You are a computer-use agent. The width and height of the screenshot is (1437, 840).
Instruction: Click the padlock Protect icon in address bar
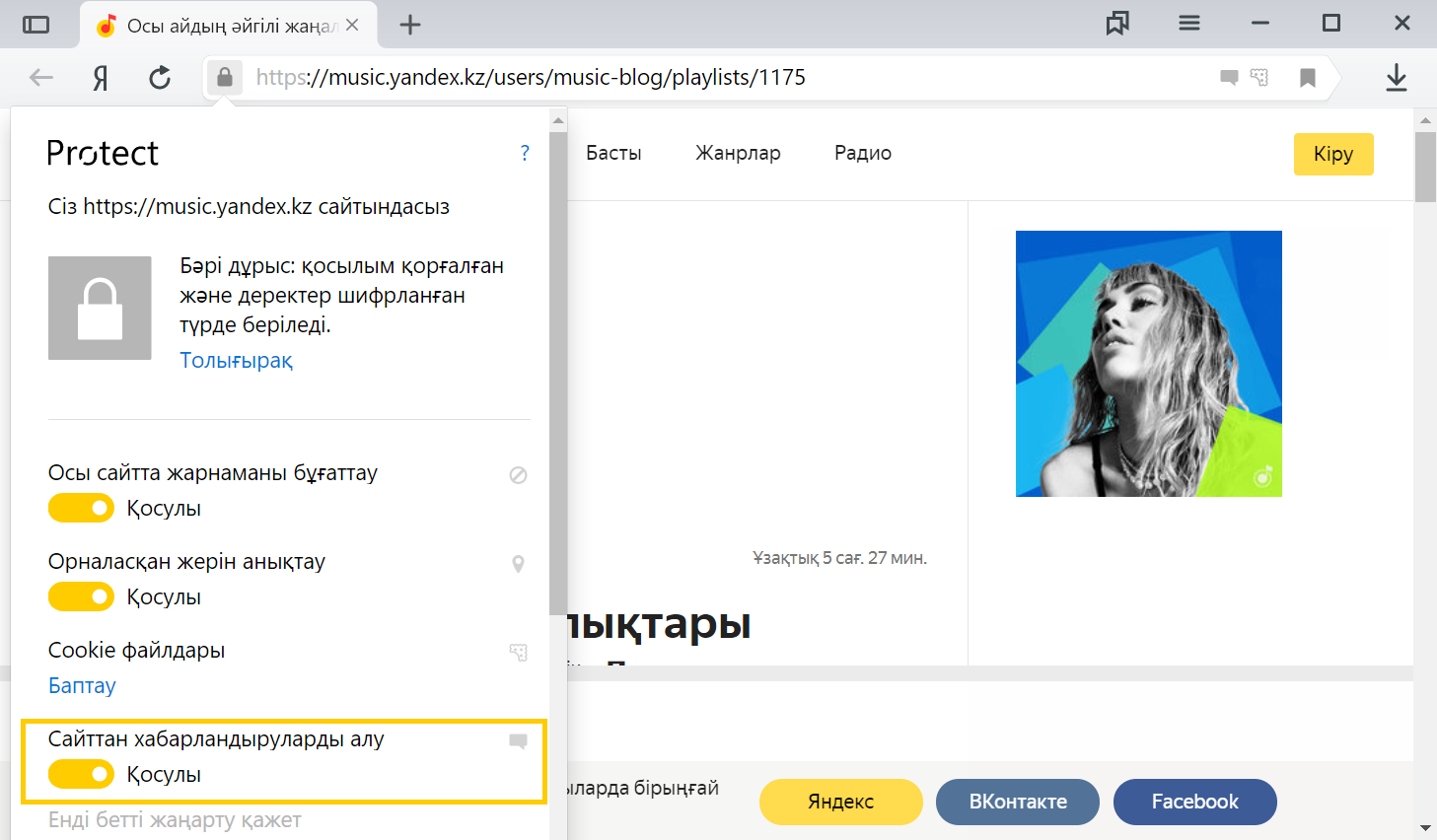tap(225, 77)
